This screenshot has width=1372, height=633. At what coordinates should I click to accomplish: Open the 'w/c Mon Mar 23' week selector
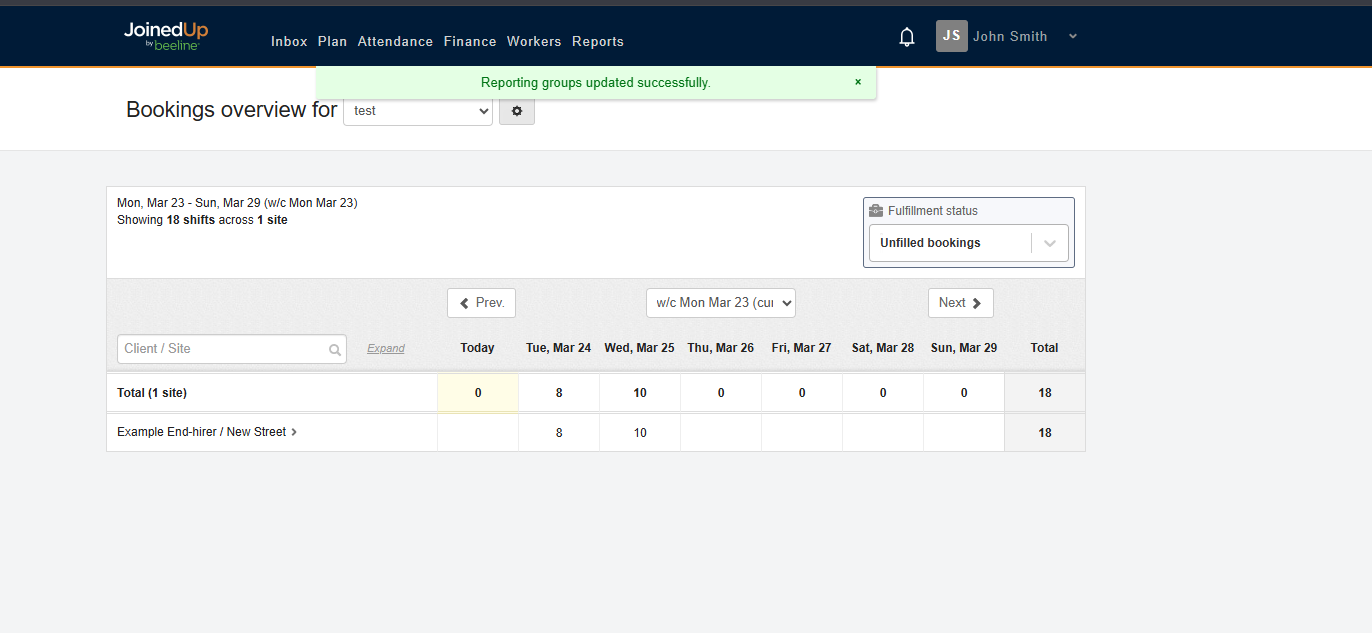[720, 302]
